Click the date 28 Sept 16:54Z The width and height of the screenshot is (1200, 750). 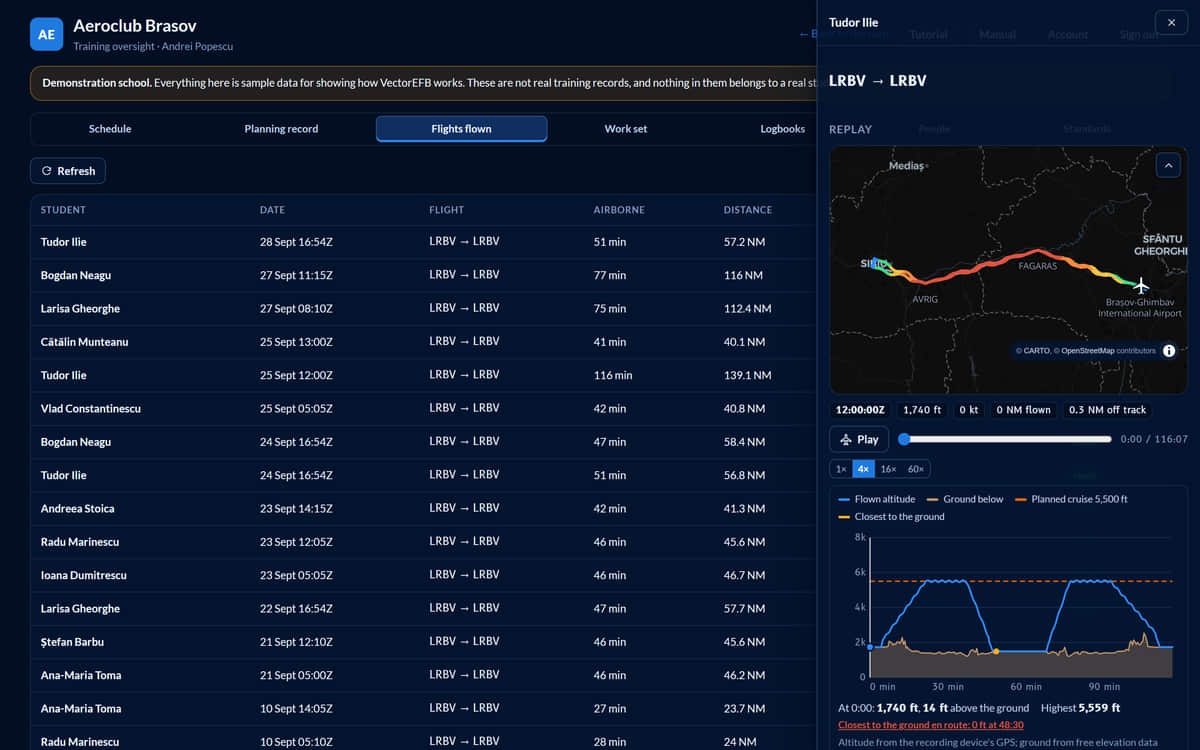(x=296, y=242)
